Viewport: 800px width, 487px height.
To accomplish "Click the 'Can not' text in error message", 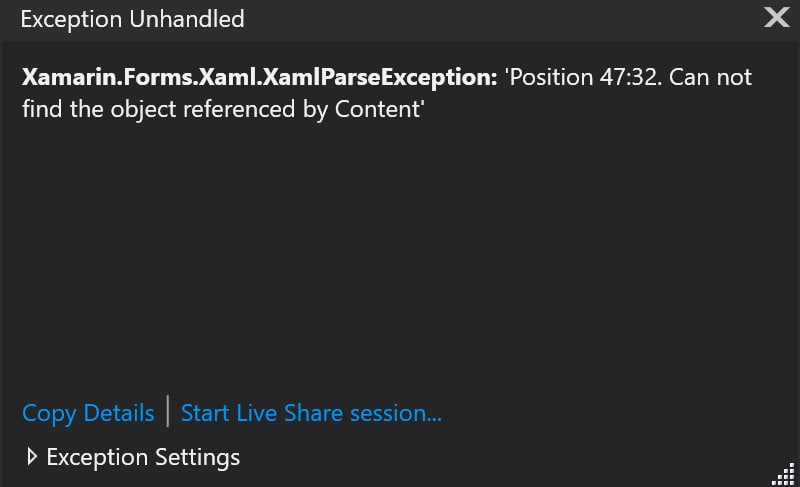I will click(x=710, y=77).
